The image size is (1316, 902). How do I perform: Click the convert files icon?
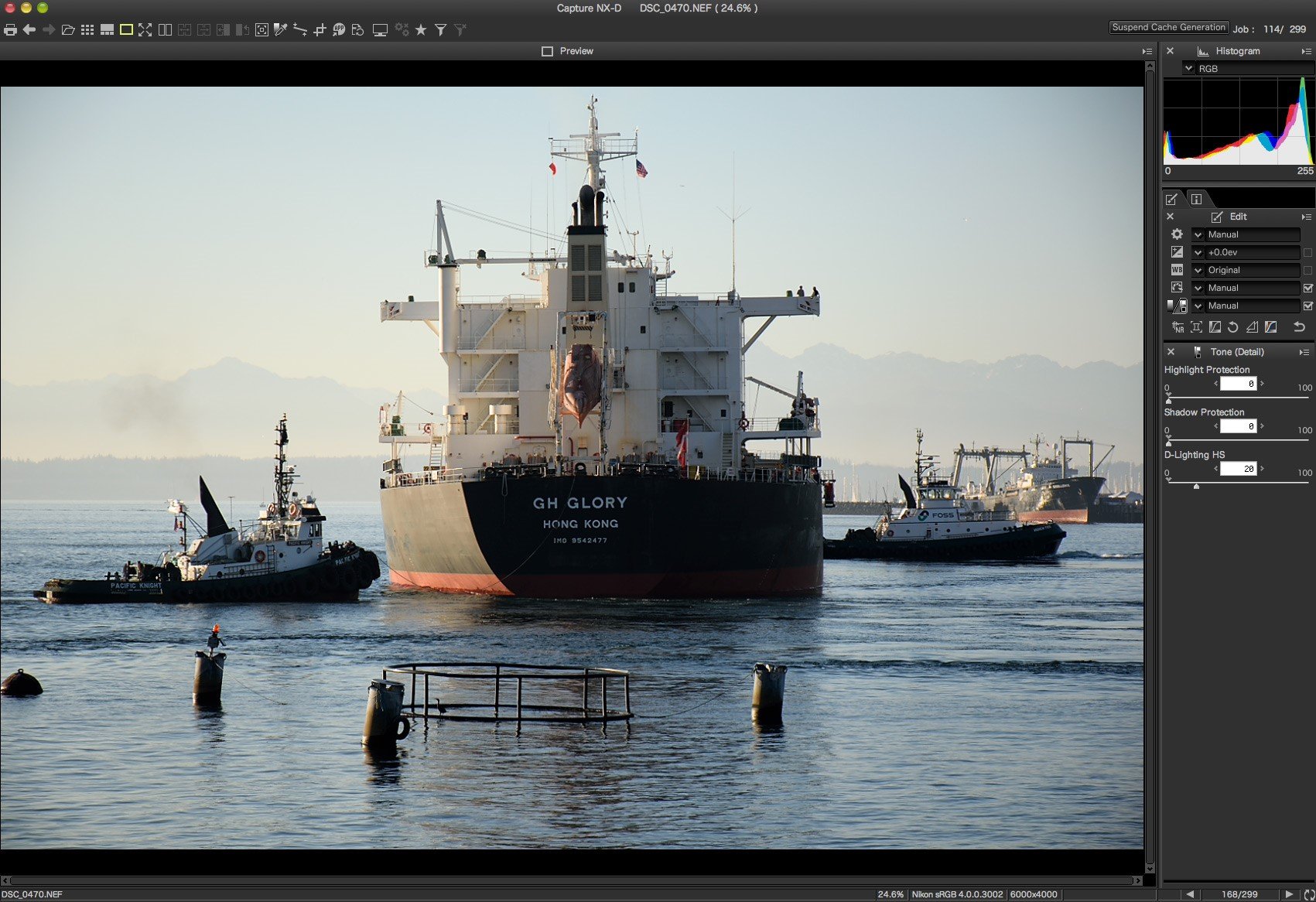tap(357, 30)
